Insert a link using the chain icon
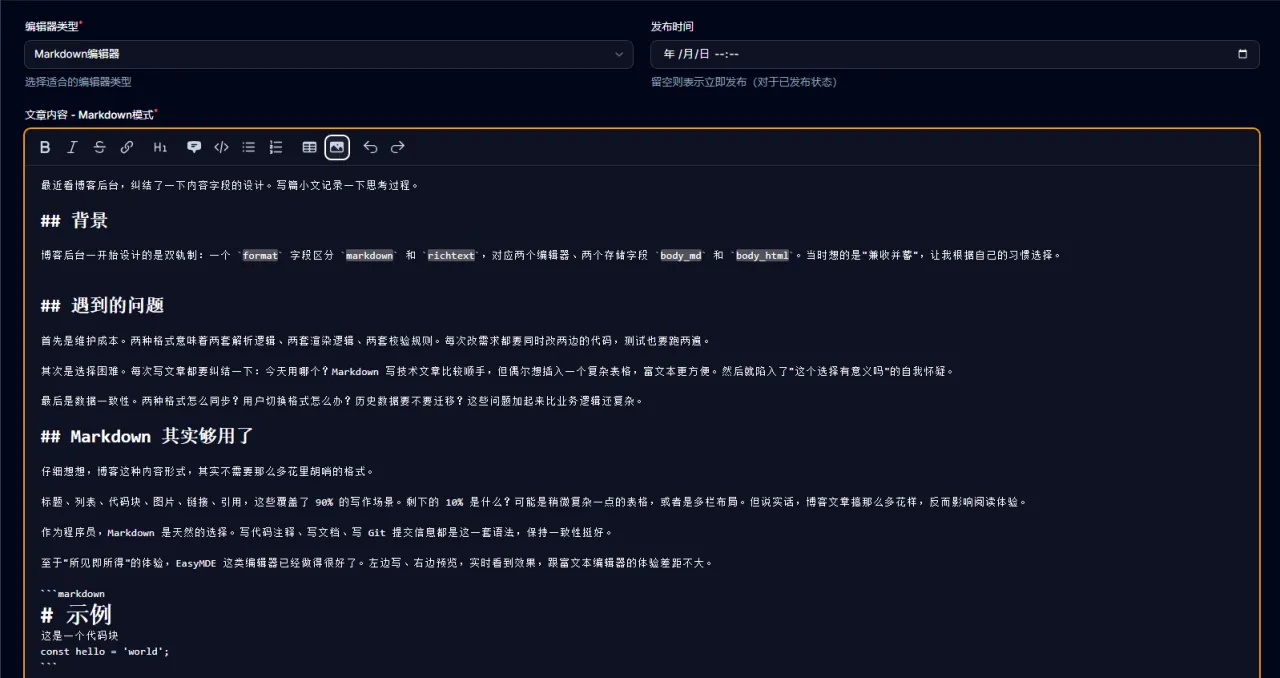This screenshot has height=678, width=1280. 127,147
